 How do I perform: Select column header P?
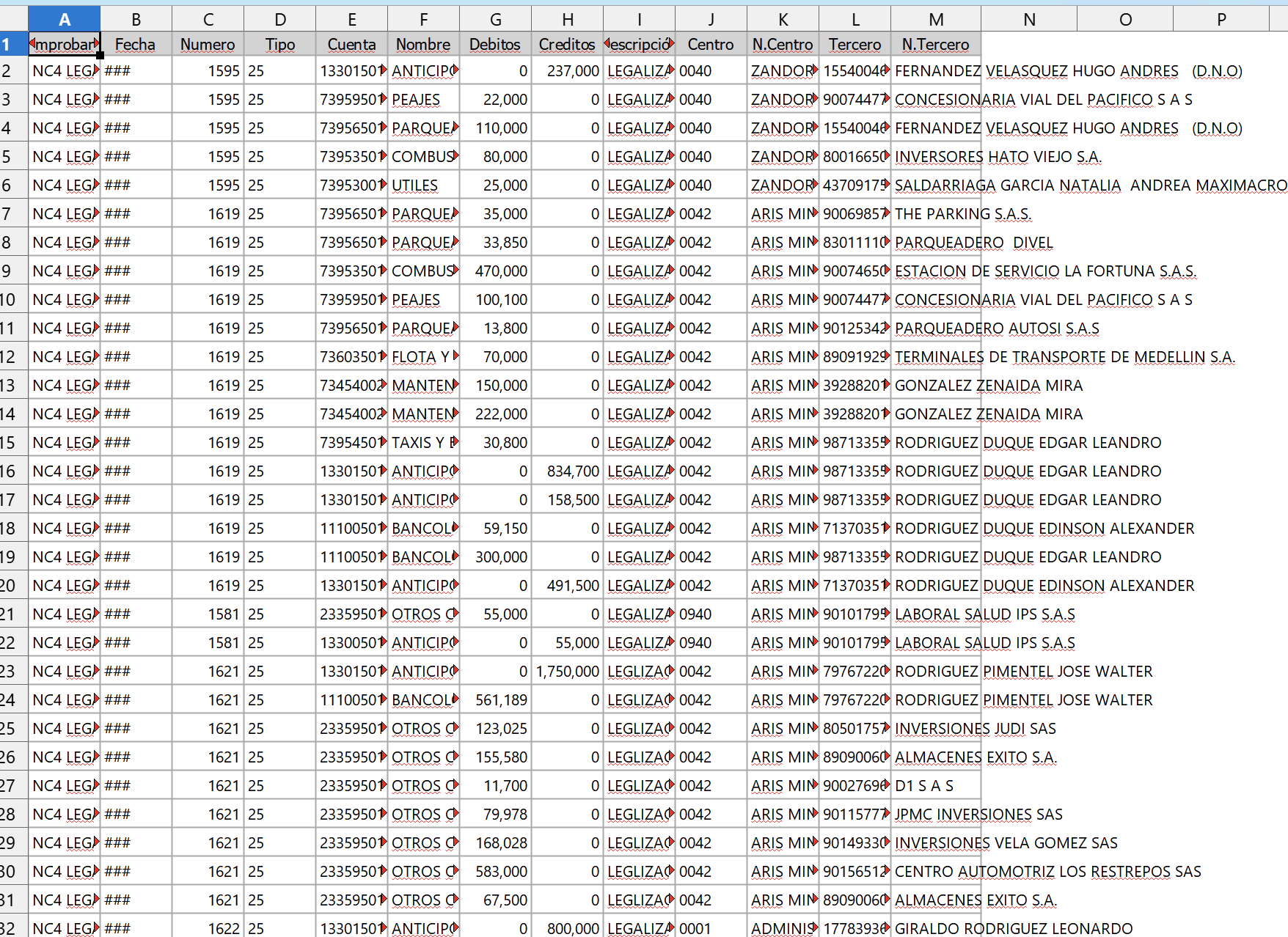[x=1221, y=19]
